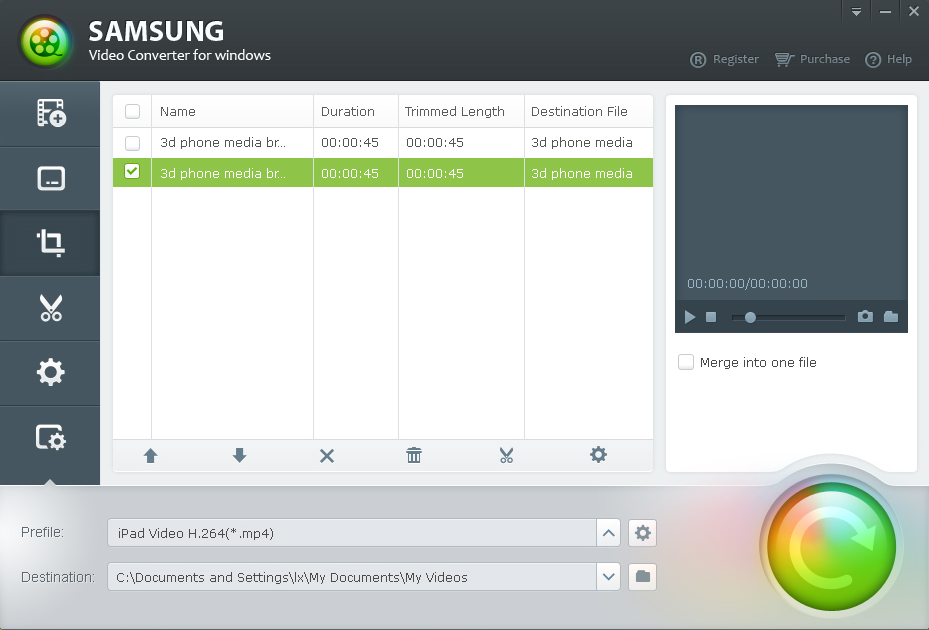
Task: Expand the Prefile profile dropdown arrow
Action: pyautogui.click(x=608, y=533)
